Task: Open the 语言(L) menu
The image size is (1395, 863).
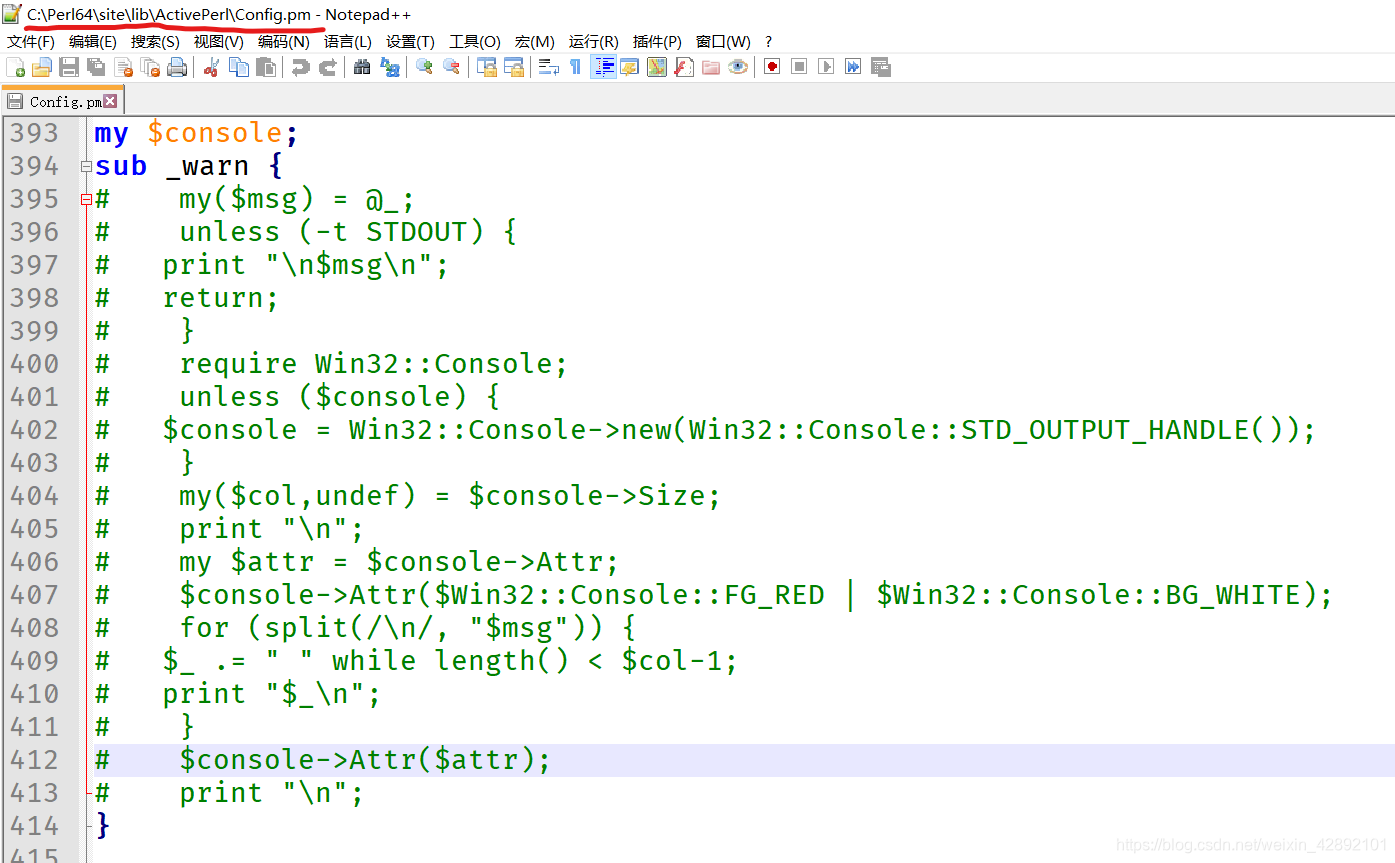Action: click(347, 42)
